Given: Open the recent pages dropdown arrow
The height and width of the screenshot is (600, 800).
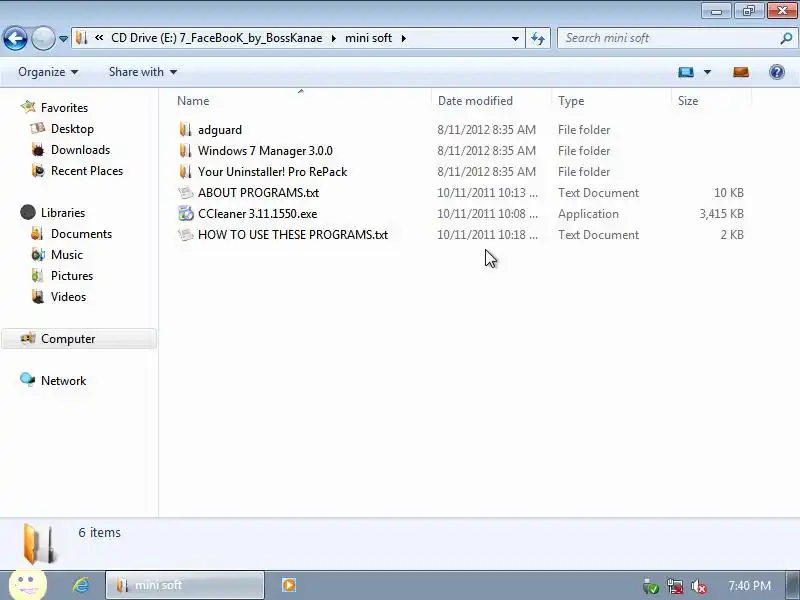Looking at the screenshot, I should coord(63,39).
